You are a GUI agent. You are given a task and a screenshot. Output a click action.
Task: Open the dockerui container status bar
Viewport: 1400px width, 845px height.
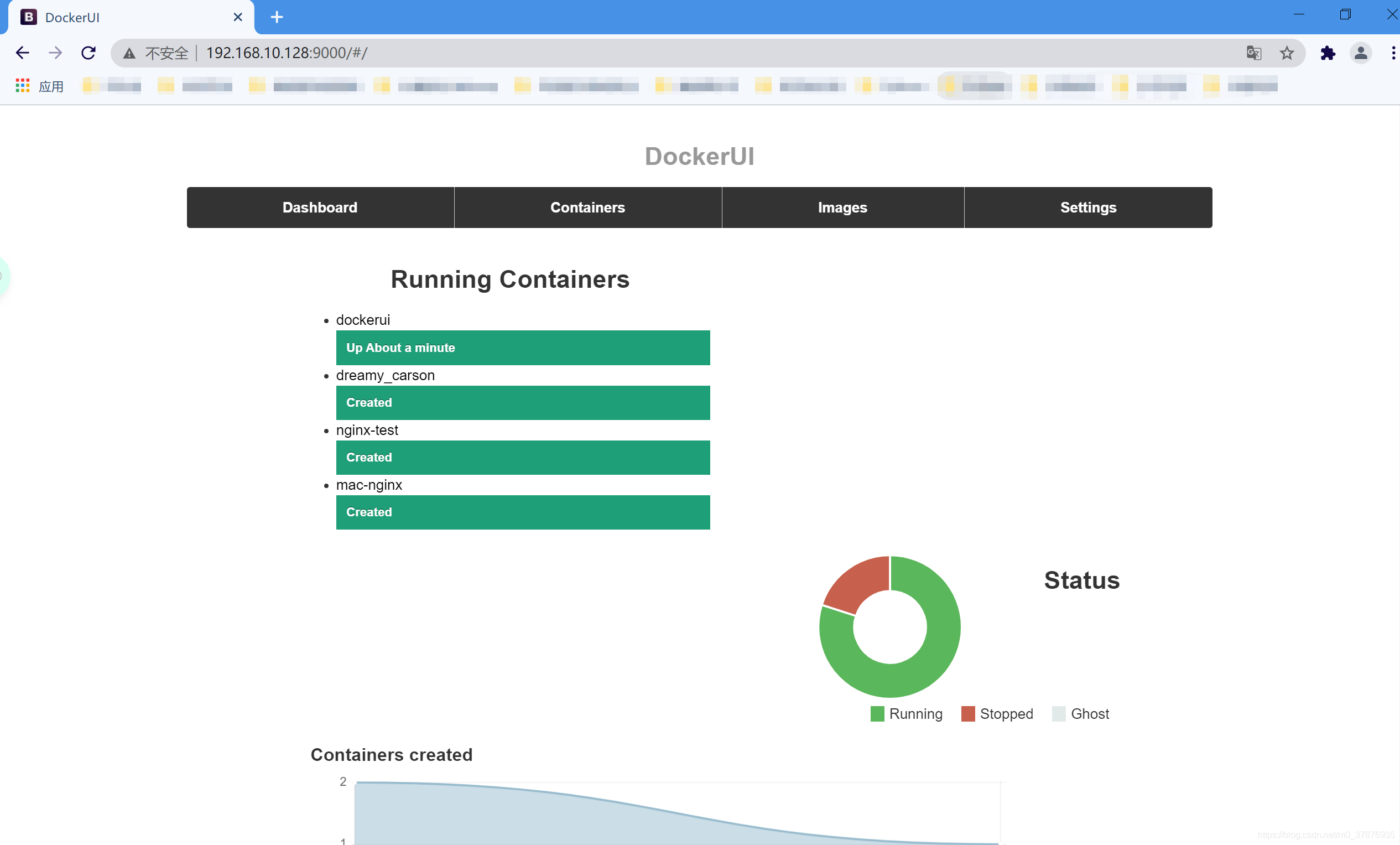(523, 348)
